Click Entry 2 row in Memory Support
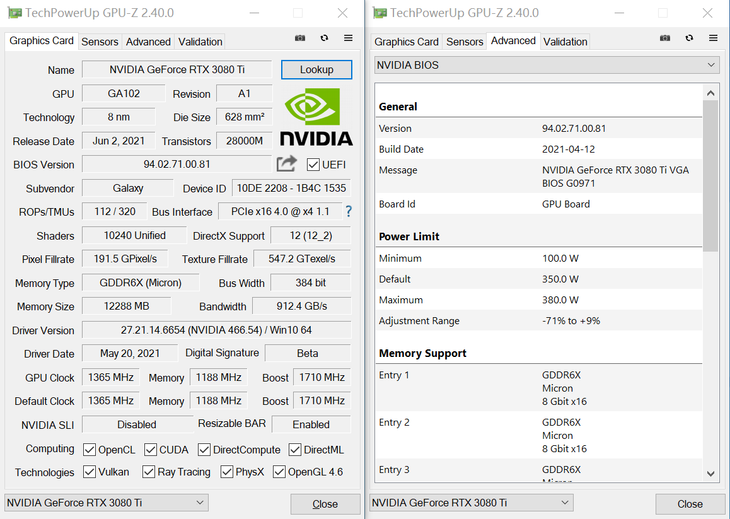 coord(539,435)
